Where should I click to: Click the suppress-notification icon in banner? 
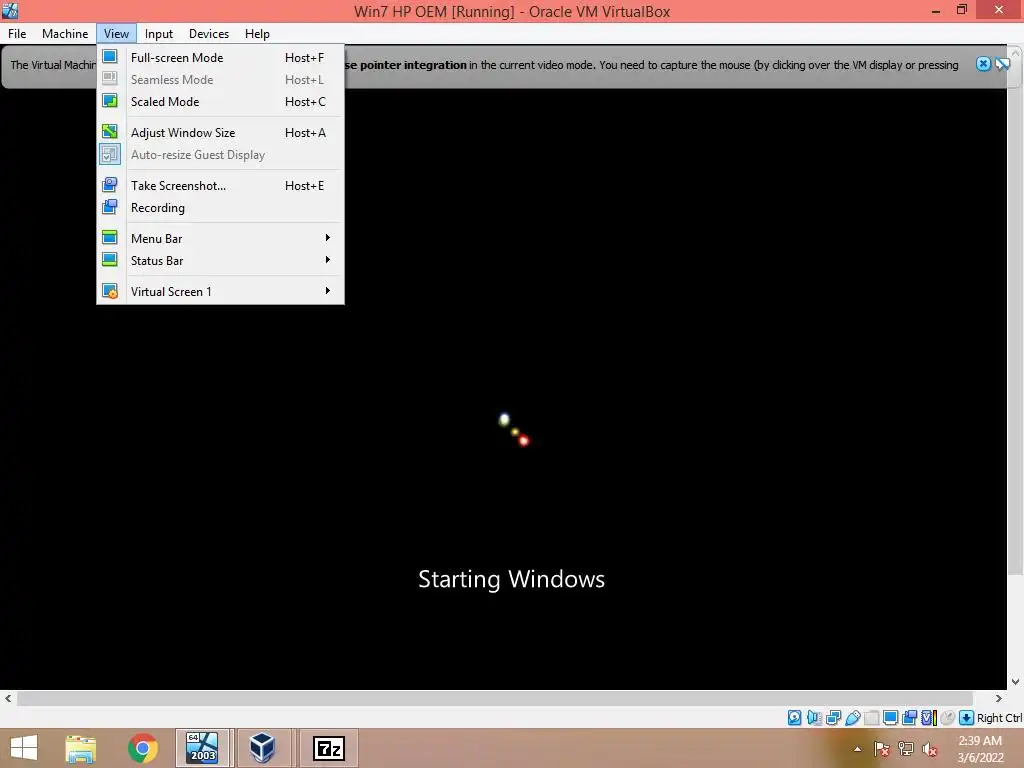click(1002, 64)
